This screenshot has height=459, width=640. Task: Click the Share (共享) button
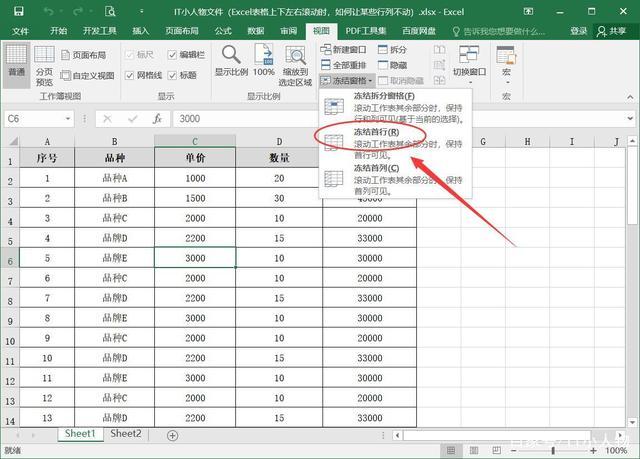[611, 31]
